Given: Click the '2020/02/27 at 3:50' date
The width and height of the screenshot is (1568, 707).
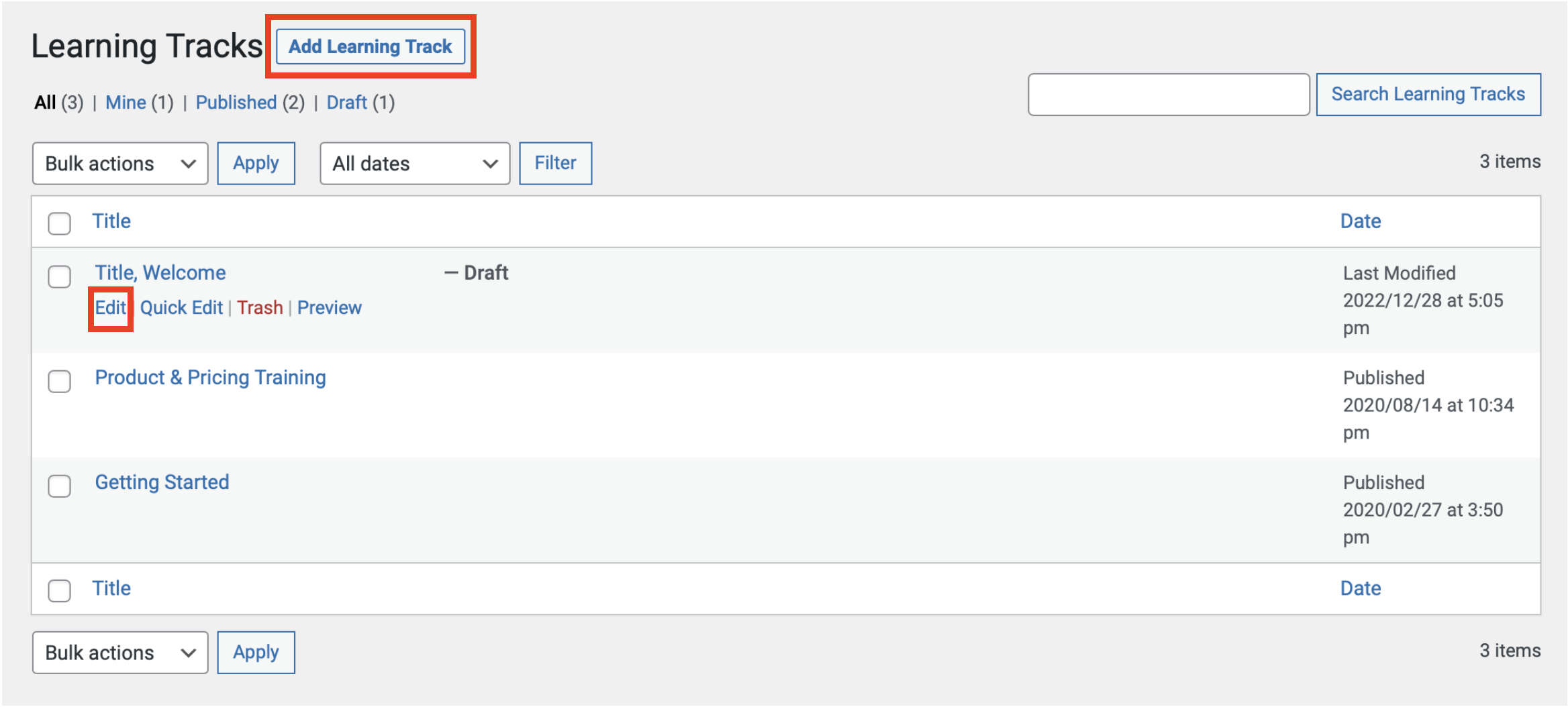Looking at the screenshot, I should (1423, 510).
